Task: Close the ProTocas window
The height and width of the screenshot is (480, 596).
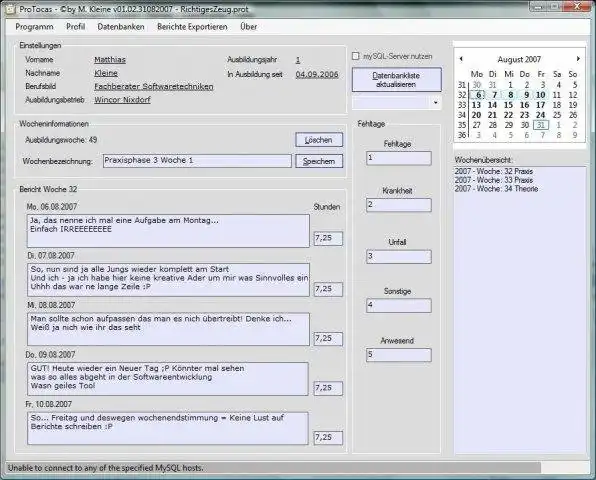Action: [x=578, y=6]
